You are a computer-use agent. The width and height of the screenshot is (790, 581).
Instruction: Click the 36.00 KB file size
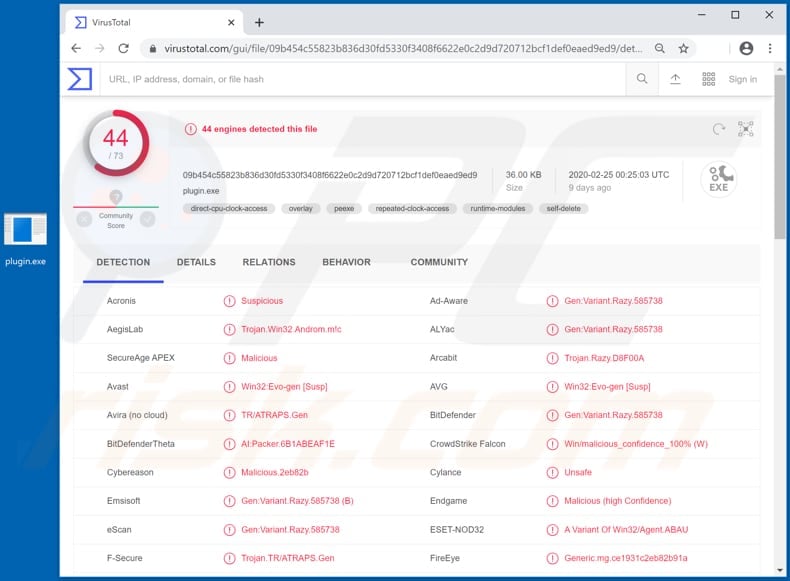523,174
